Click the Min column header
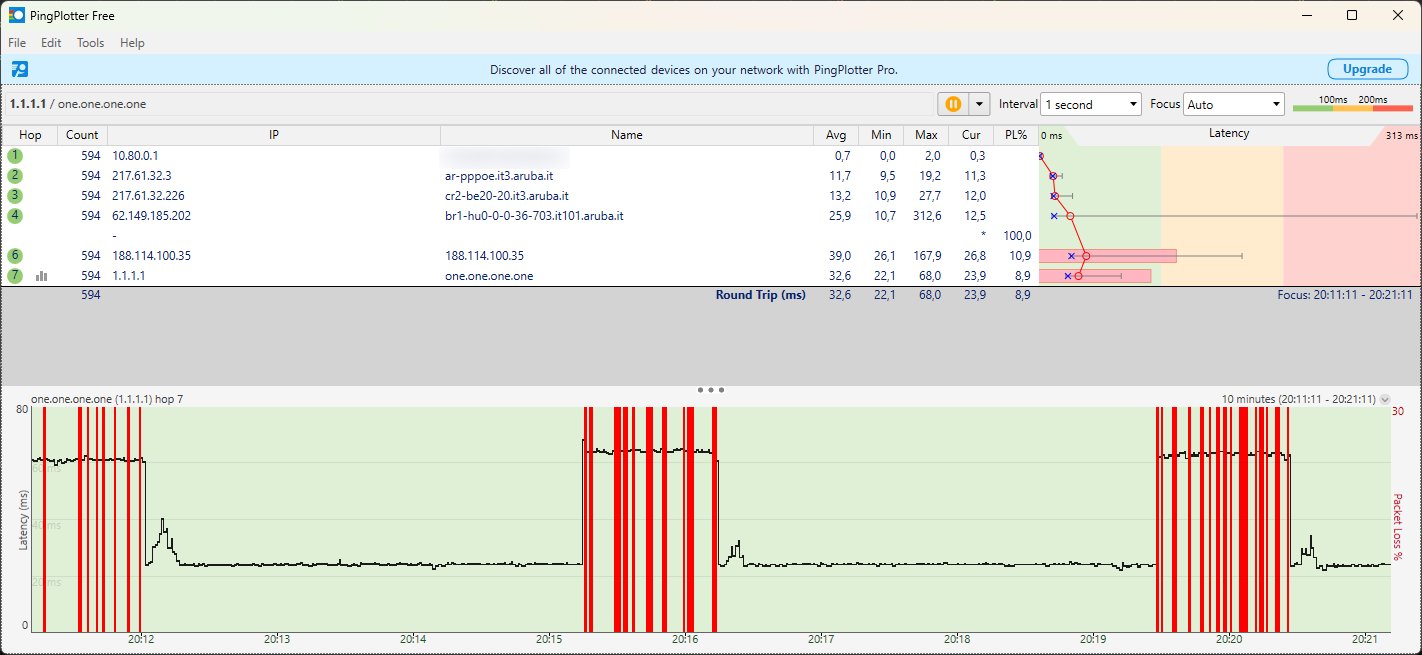Screen dimensions: 1422x655 881,135
